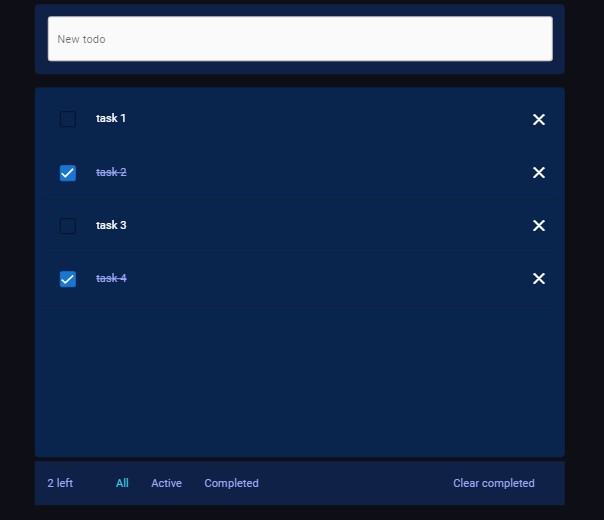Focus the New todo input field
604x520 pixels.
(x=300, y=39)
